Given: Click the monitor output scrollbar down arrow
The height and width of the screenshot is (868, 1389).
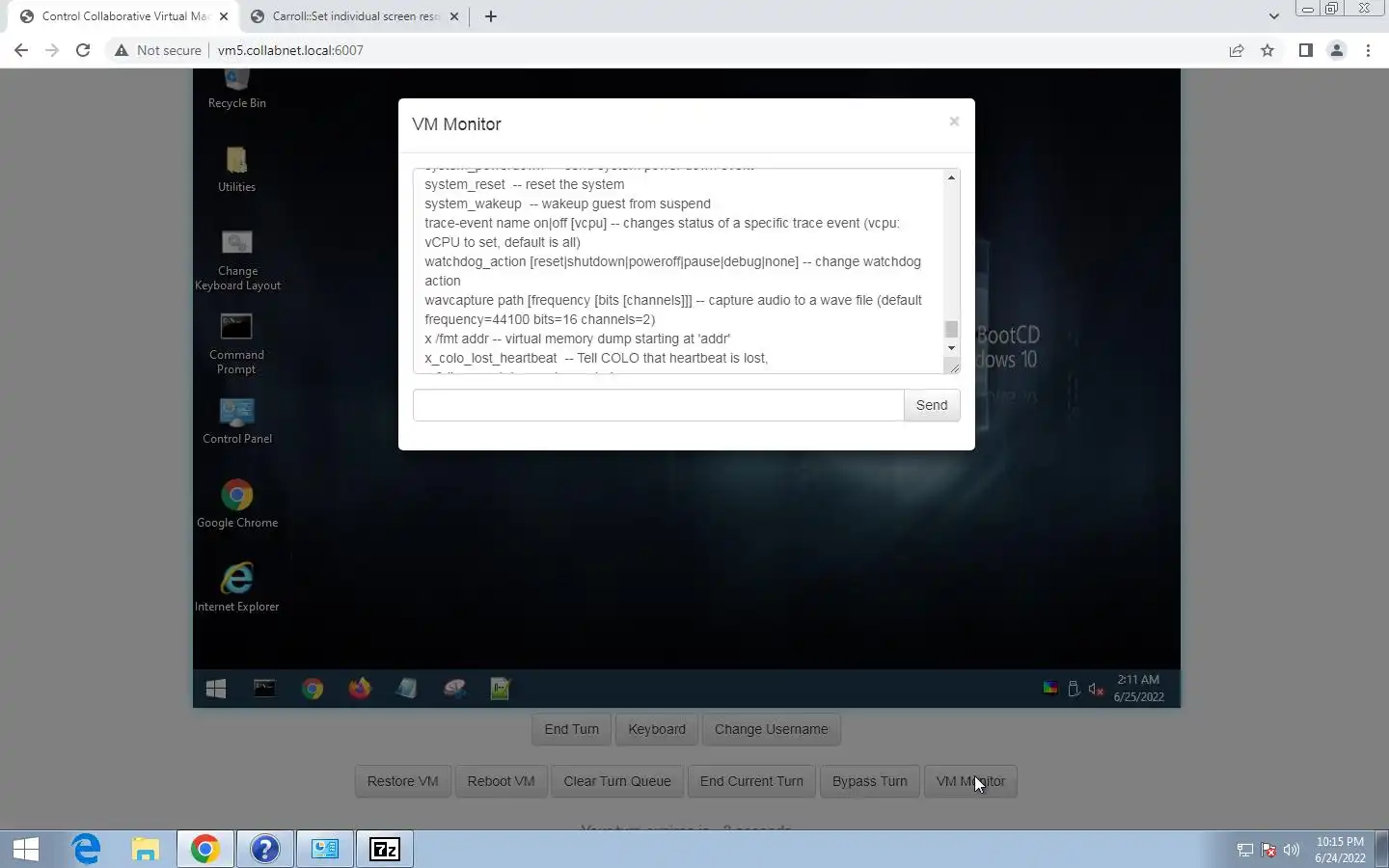Looking at the screenshot, I should (x=952, y=348).
